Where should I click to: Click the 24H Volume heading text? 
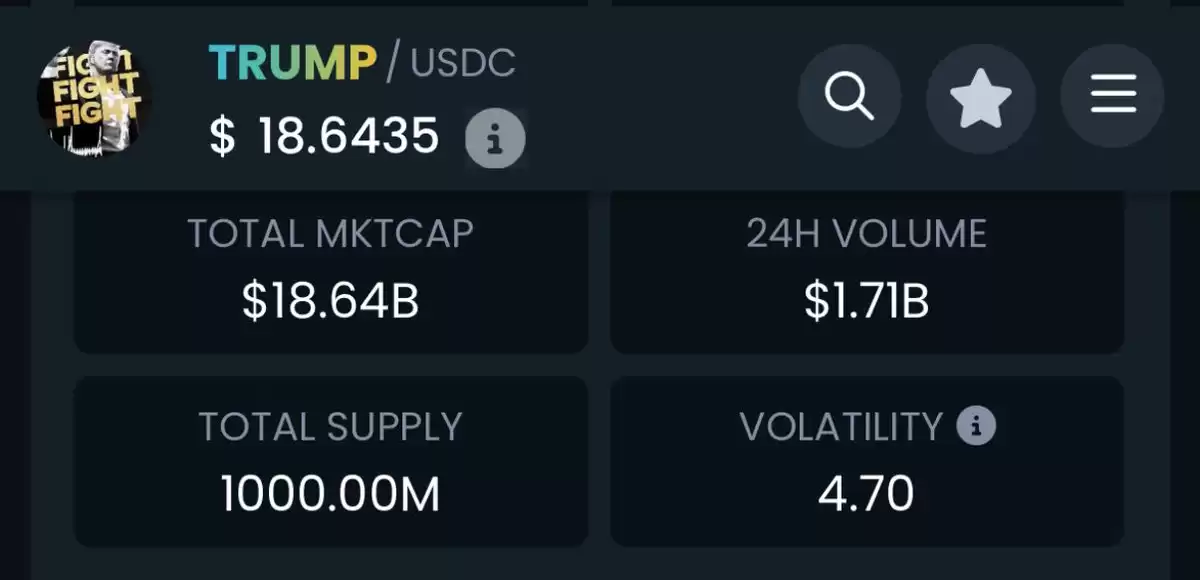coord(866,233)
